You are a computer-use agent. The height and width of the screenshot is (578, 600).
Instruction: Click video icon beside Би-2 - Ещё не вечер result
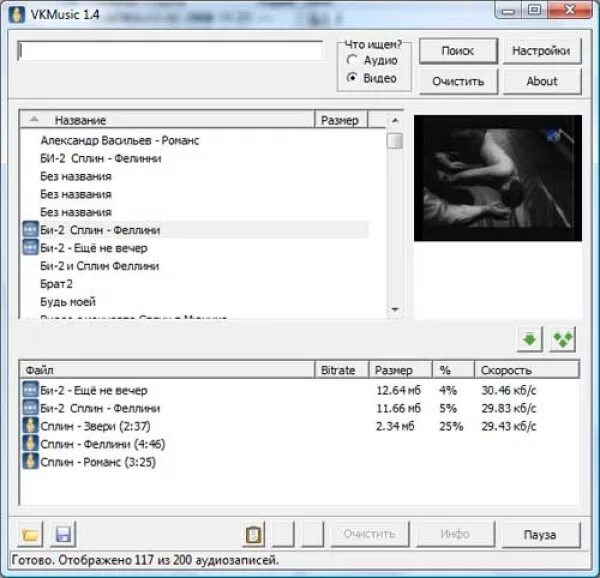coord(30,248)
